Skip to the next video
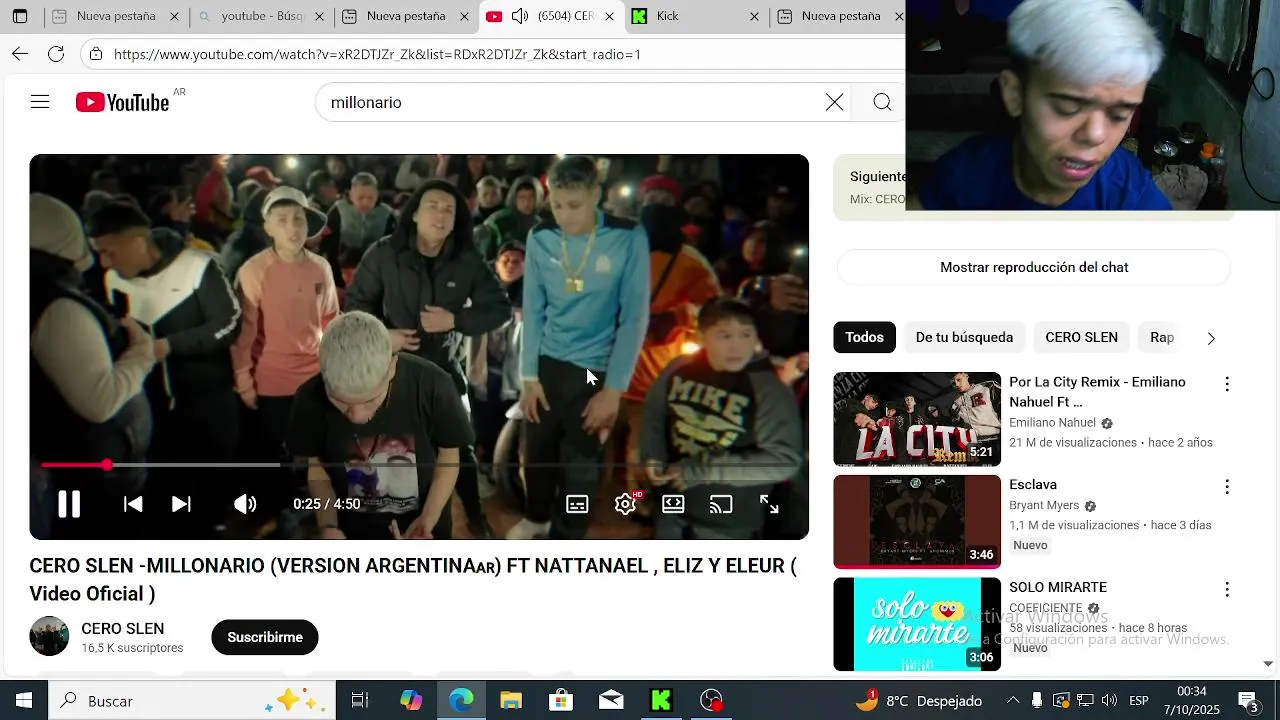 pyautogui.click(x=181, y=504)
